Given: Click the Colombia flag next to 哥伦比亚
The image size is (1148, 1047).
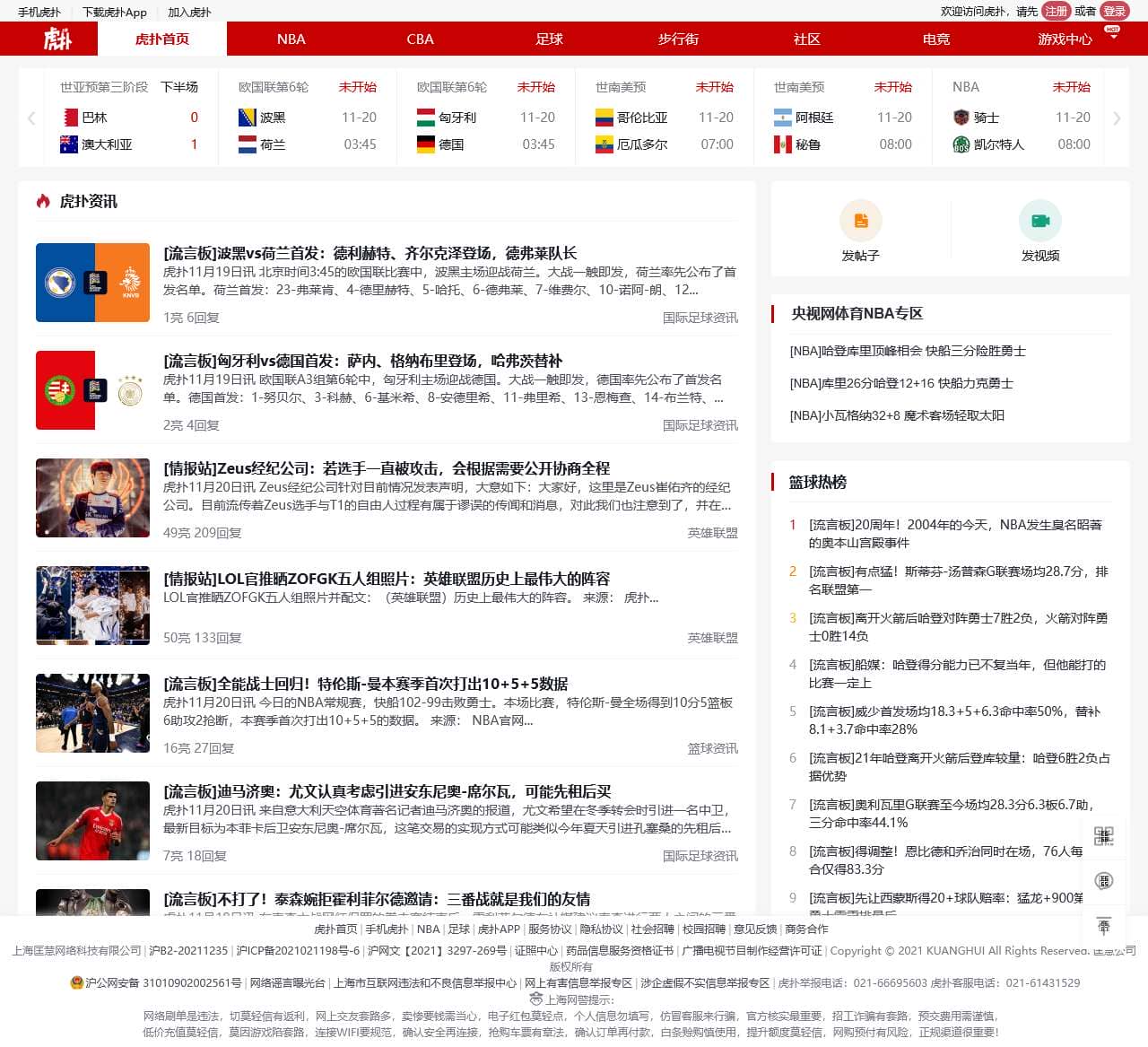Looking at the screenshot, I should [x=604, y=118].
